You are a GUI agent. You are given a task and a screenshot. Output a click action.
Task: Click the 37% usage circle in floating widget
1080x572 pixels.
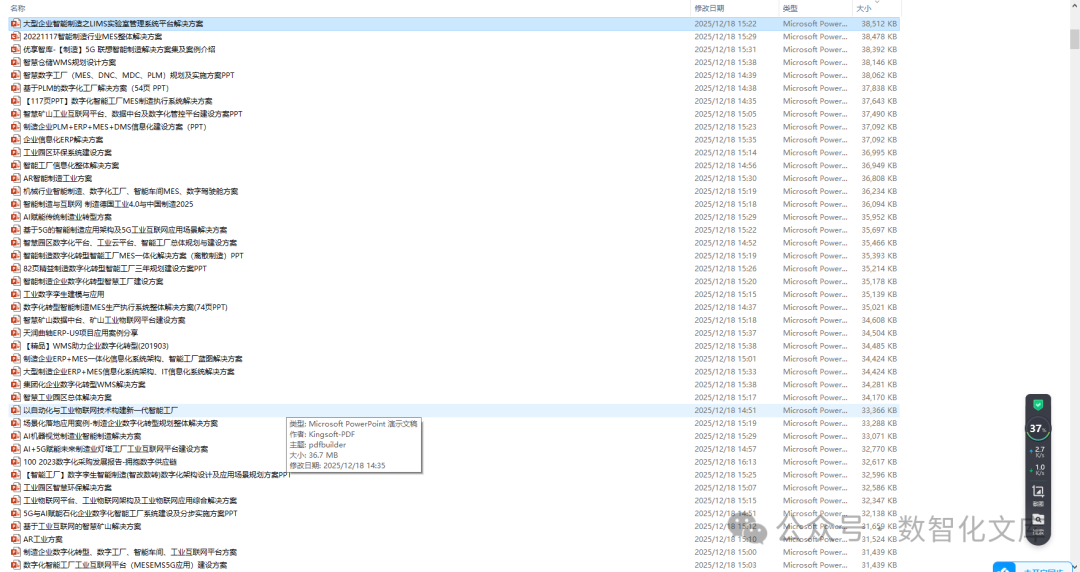[x=1038, y=429]
